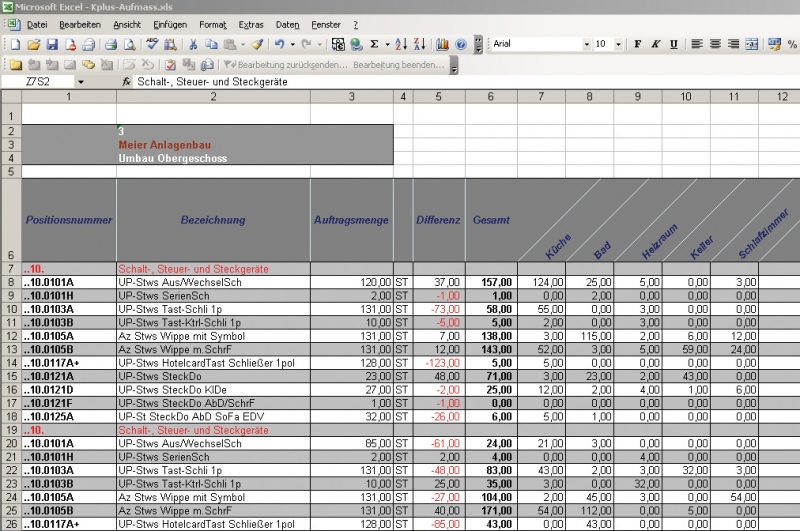
Task: Click the Bezeichnung column header cell
Action: (213, 220)
